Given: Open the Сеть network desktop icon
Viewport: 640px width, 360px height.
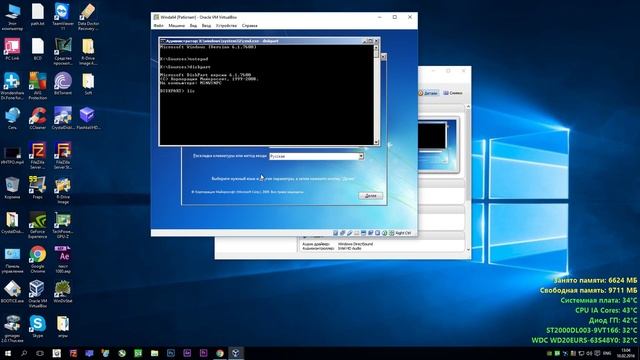Looking at the screenshot, I should click(12, 118).
